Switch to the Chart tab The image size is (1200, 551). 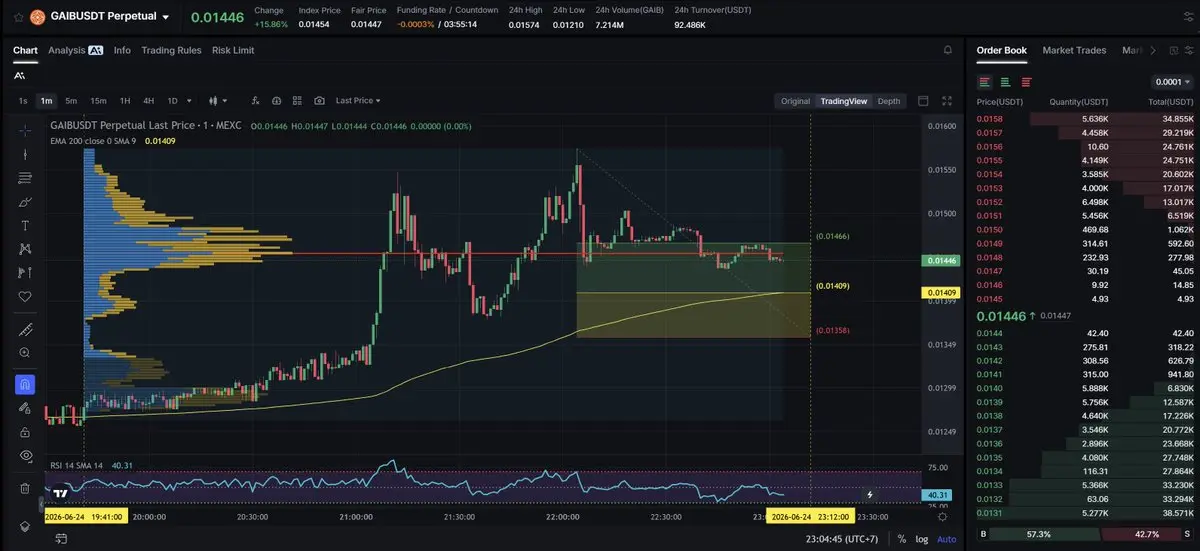pyautogui.click(x=25, y=50)
